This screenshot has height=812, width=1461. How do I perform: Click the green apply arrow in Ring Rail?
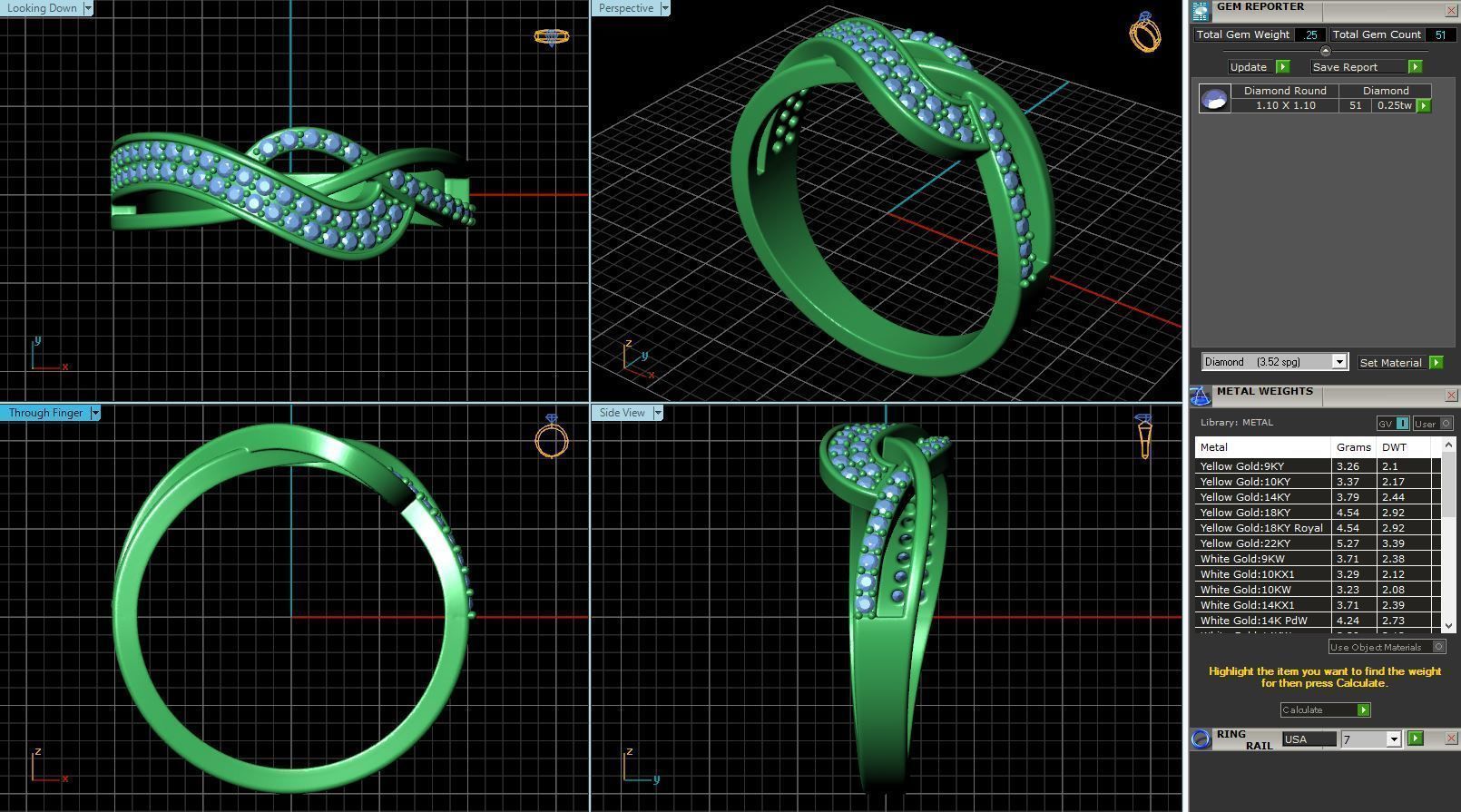pos(1416,739)
